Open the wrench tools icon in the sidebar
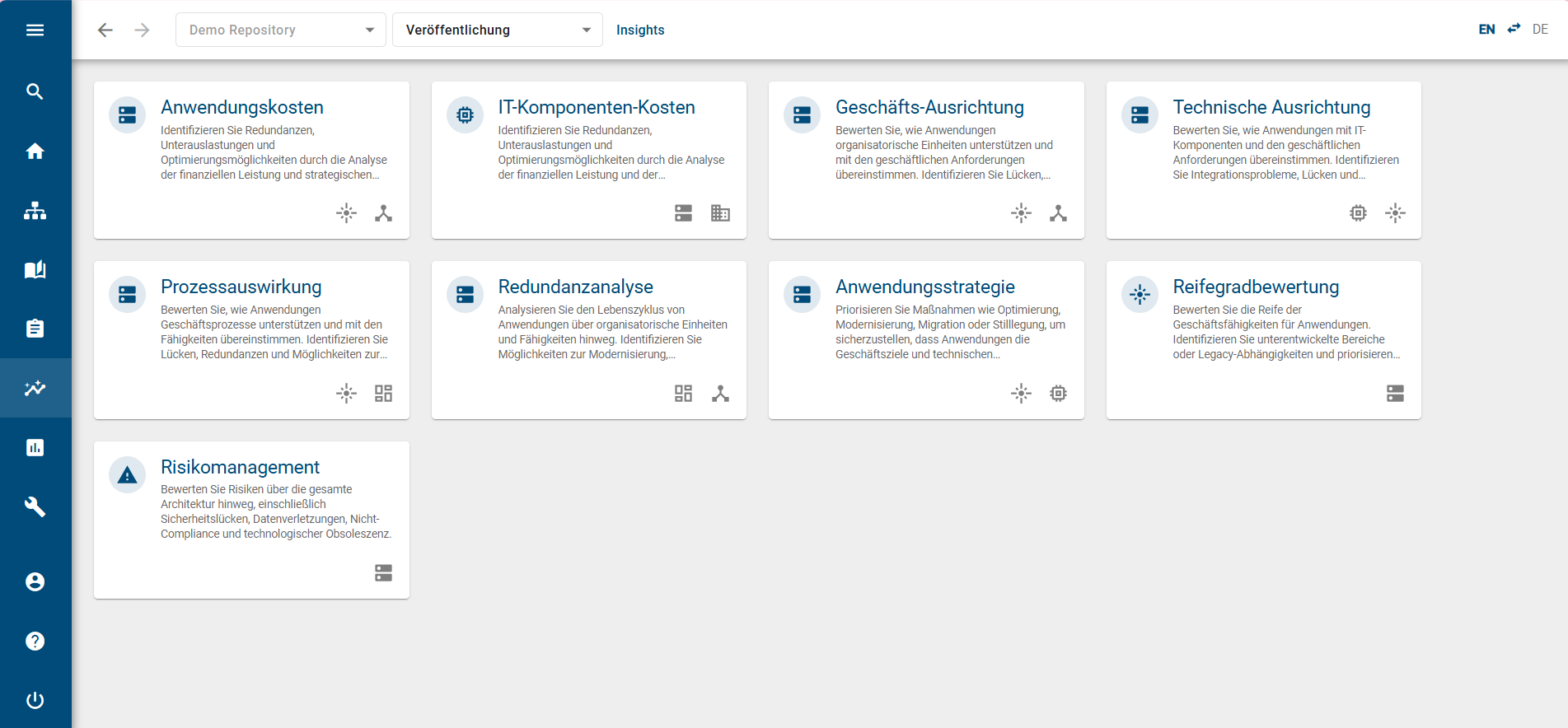The height and width of the screenshot is (728, 1568). tap(35, 506)
